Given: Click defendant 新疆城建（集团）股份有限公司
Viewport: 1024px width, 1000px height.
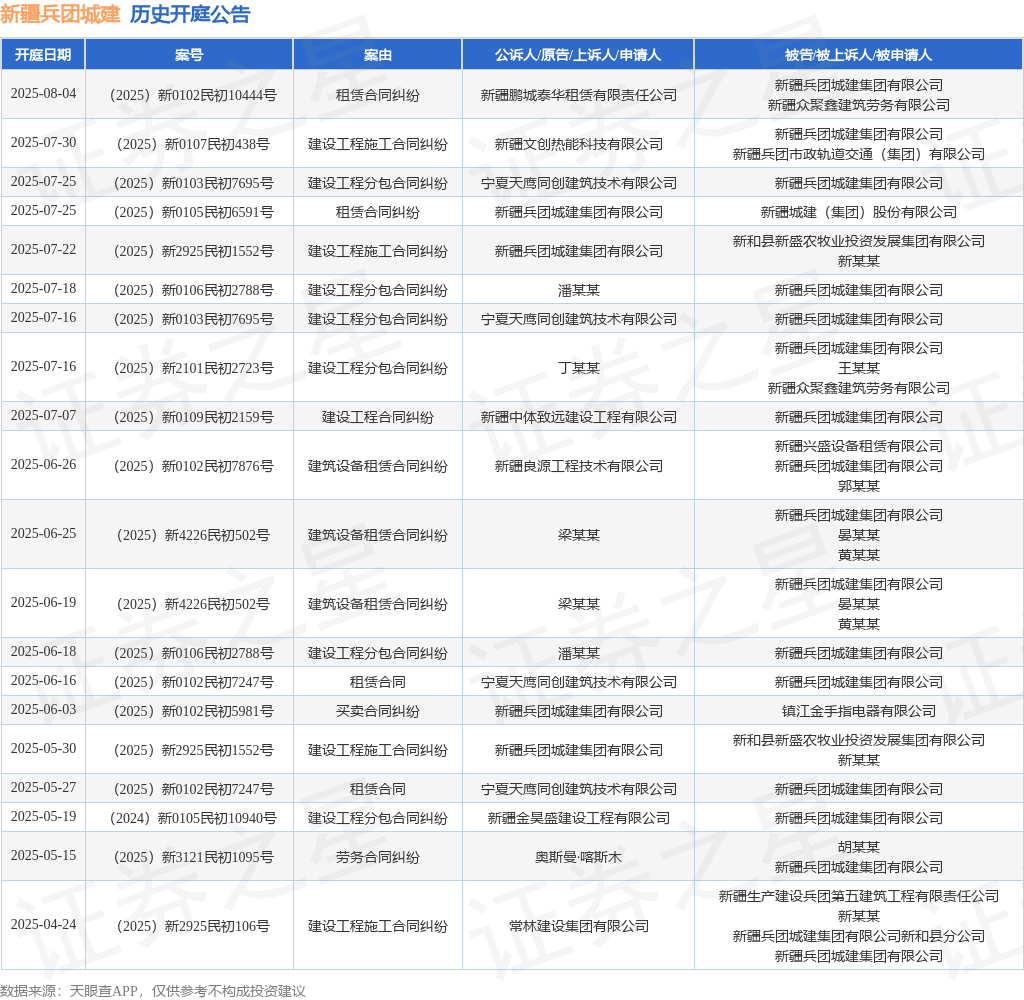Looking at the screenshot, I should coord(859,212).
